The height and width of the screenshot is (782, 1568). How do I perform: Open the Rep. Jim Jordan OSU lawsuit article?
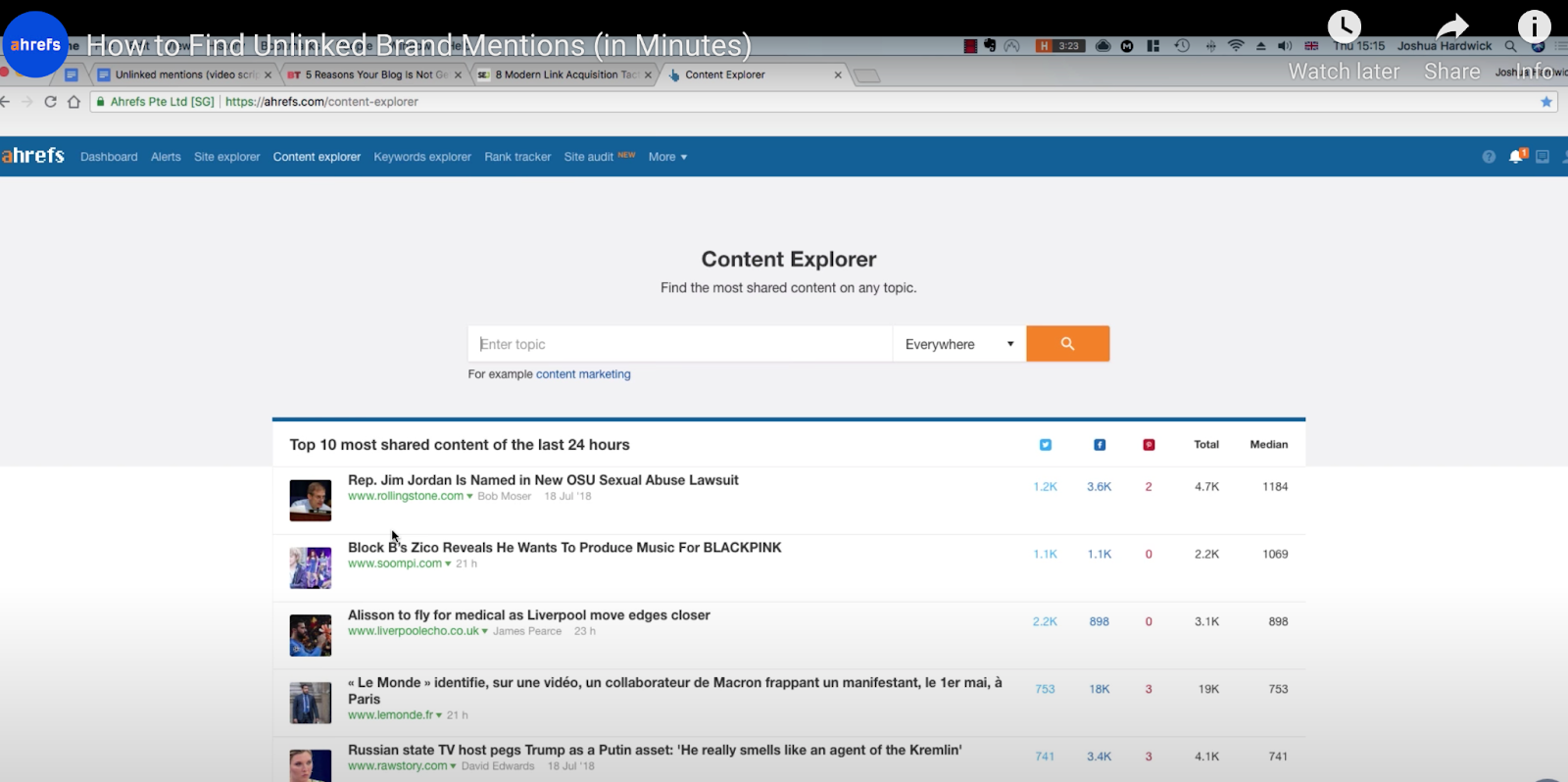click(x=543, y=480)
